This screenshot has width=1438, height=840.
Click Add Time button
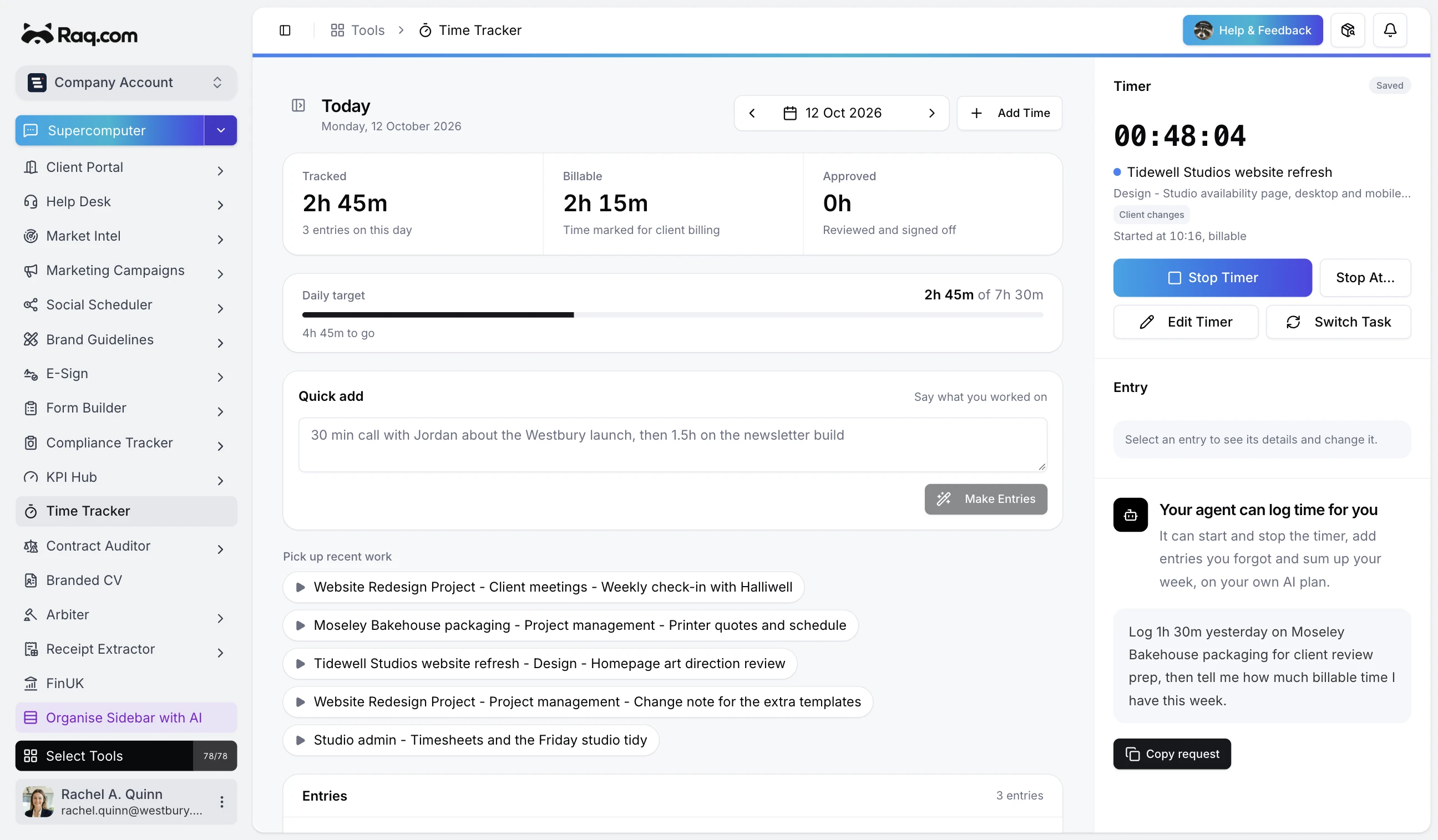[1009, 113]
